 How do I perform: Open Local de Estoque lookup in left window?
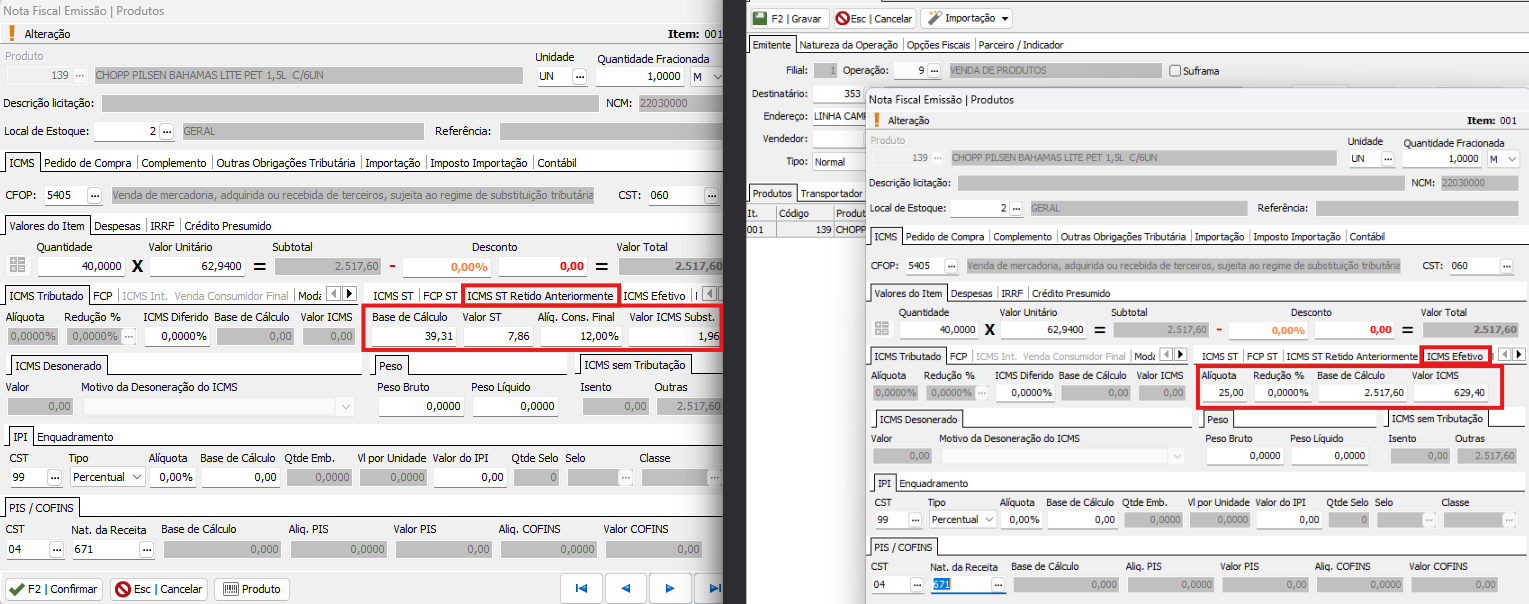166,131
